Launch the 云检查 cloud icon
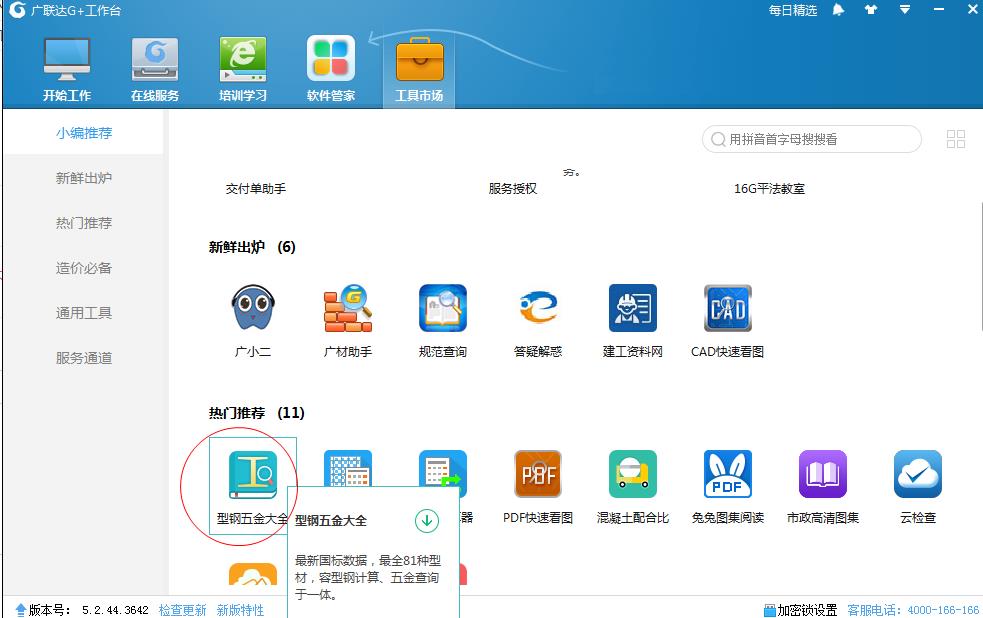 point(918,474)
